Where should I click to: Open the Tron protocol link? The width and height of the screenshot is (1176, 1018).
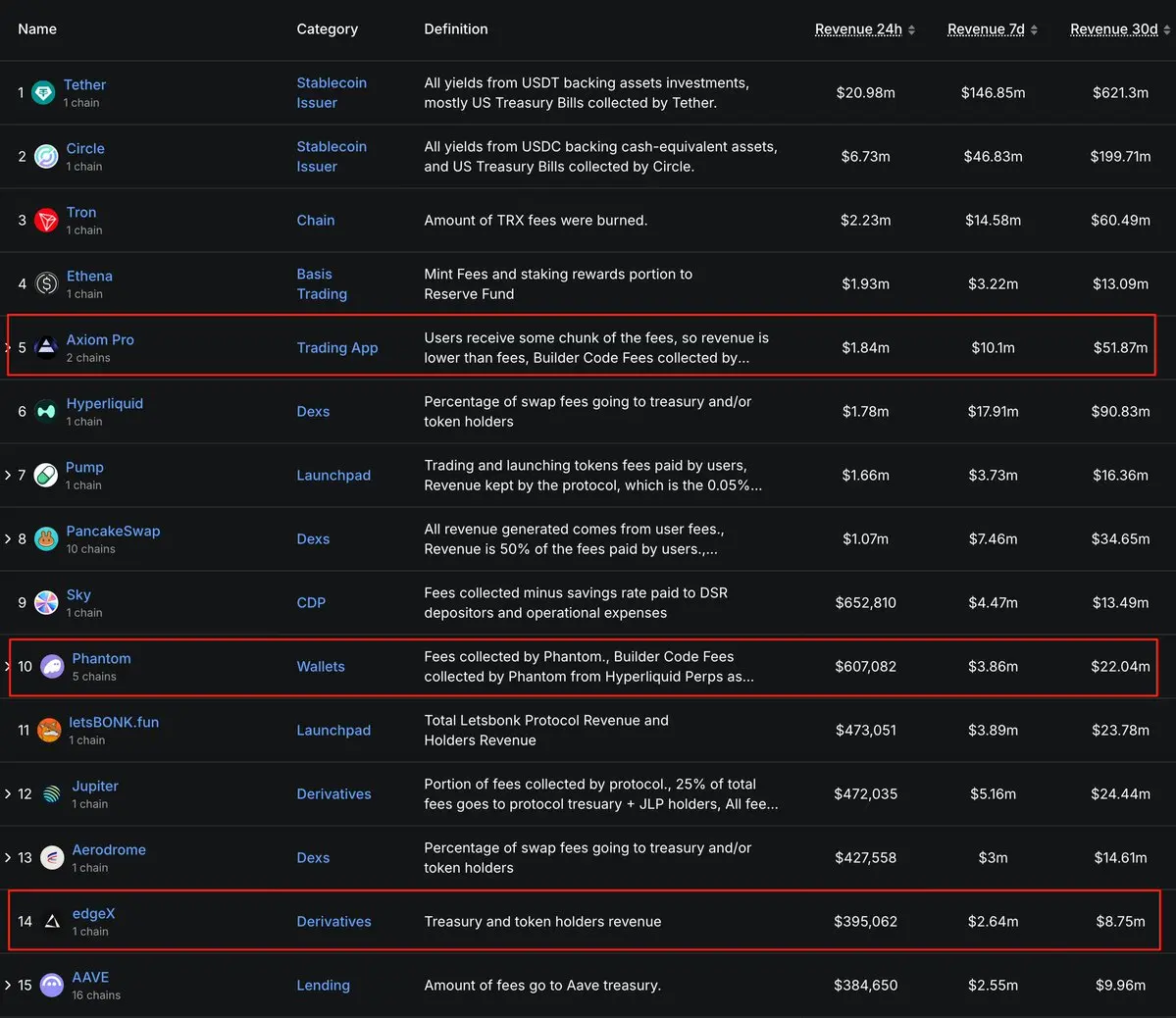[x=81, y=212]
